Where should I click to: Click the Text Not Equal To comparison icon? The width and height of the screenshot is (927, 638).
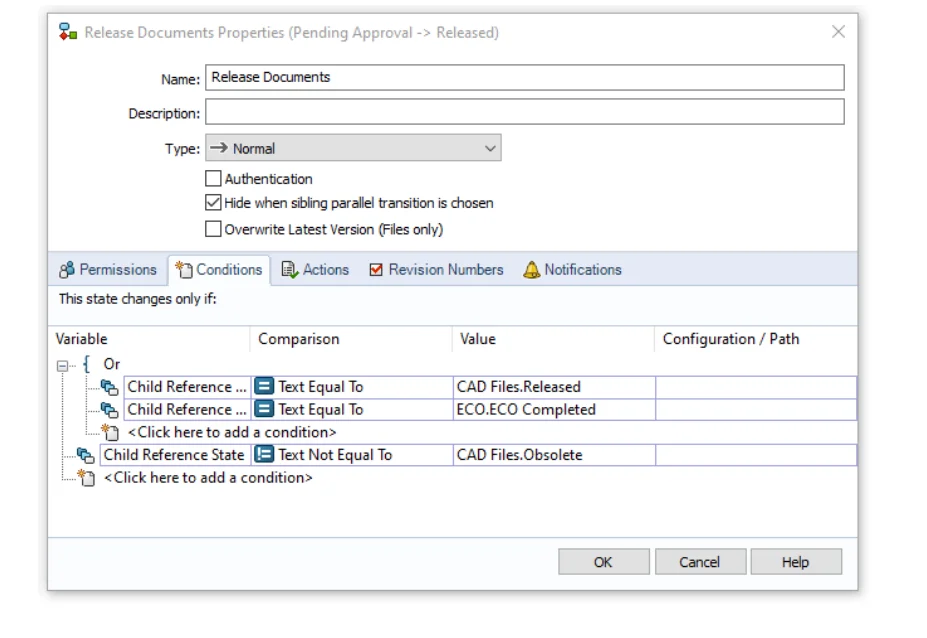pos(265,455)
